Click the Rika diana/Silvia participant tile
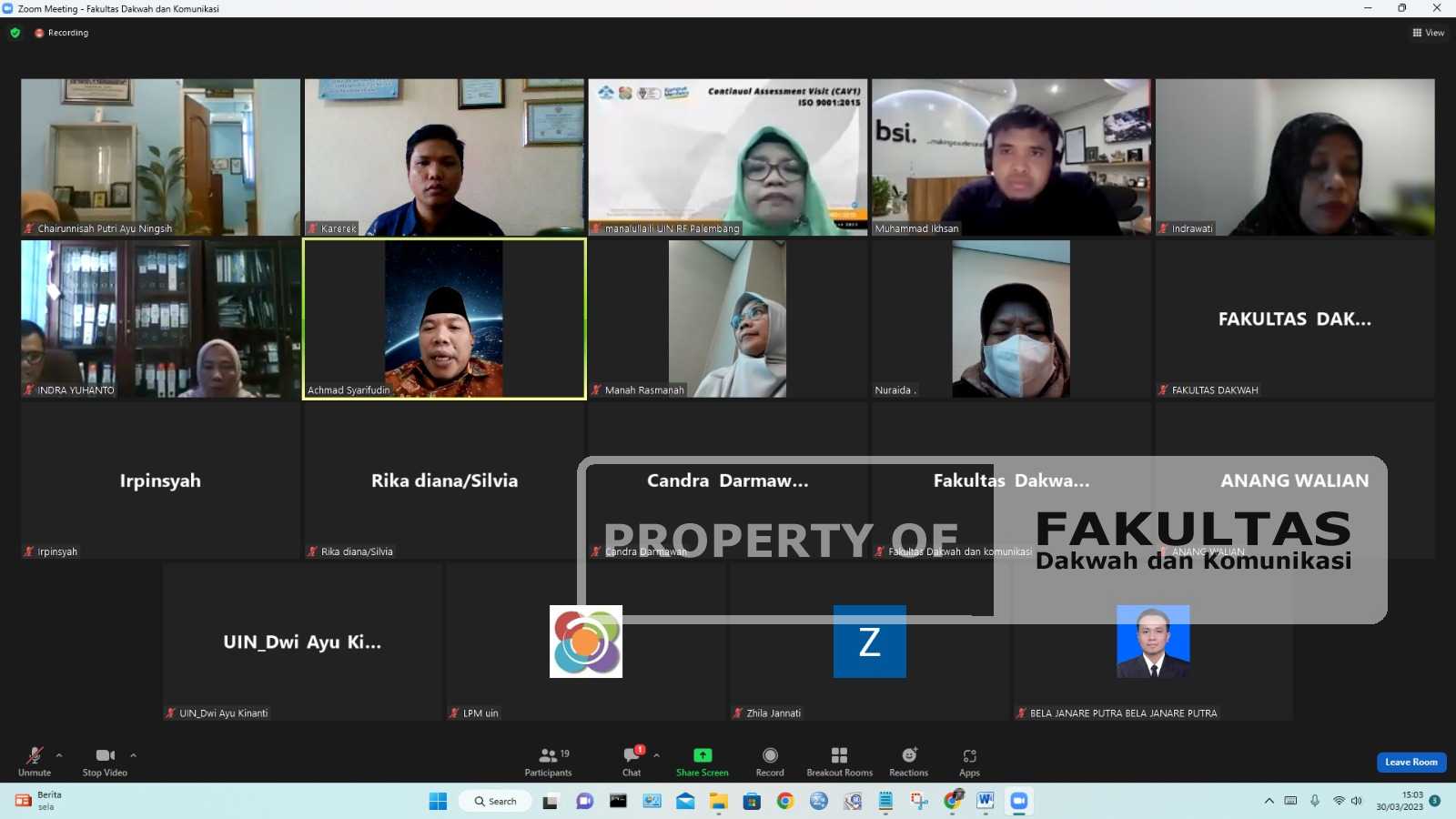Screen dimensions: 1456x819 coord(444,480)
